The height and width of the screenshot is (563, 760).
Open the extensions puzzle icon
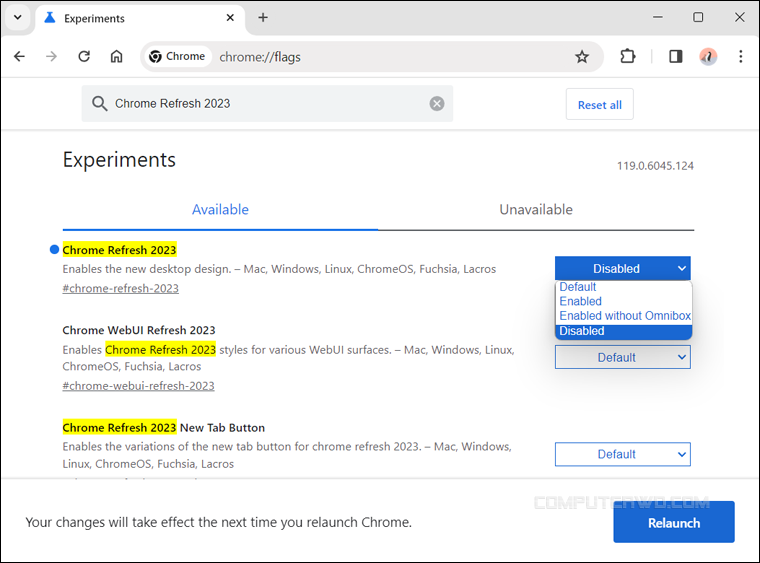click(628, 57)
